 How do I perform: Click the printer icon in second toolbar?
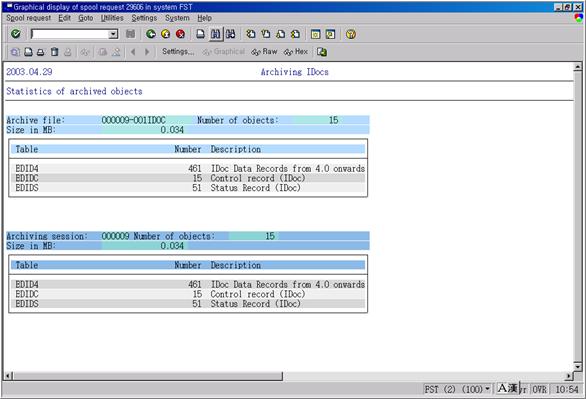(41, 52)
